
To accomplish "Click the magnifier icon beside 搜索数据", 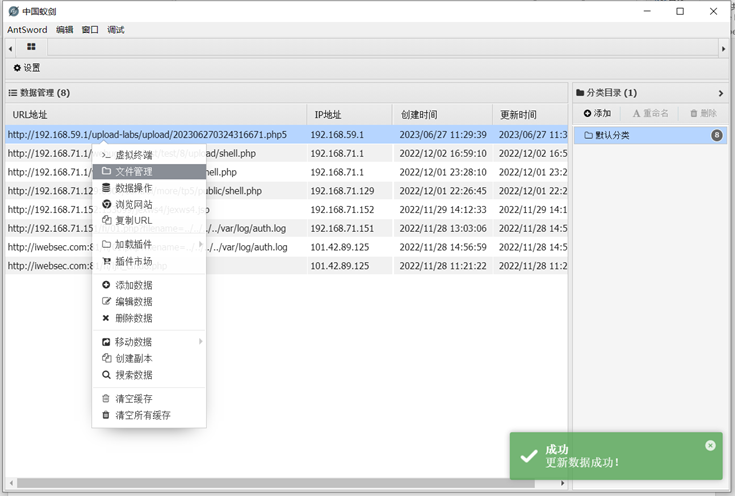I will click(x=106, y=375).
